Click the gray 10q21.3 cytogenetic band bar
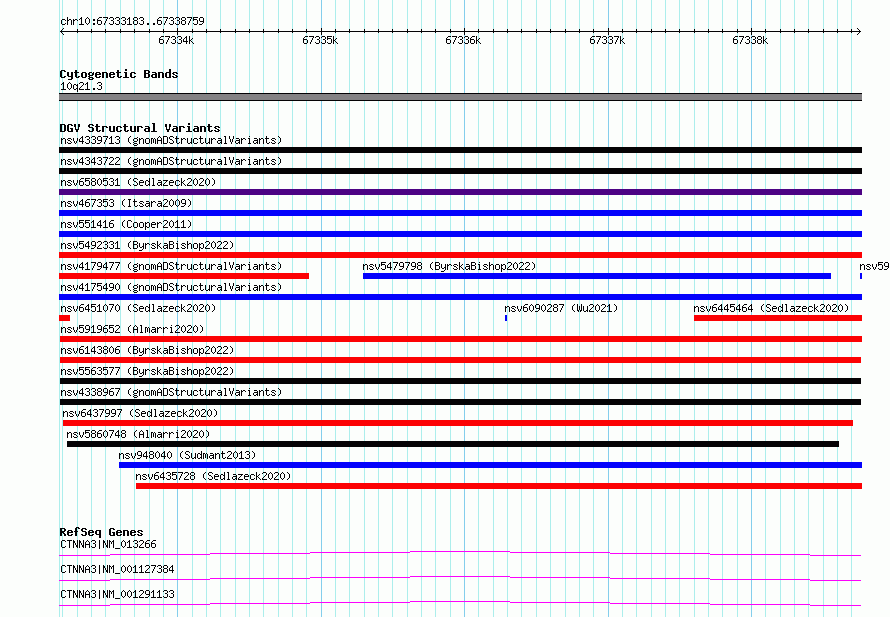 [460, 97]
